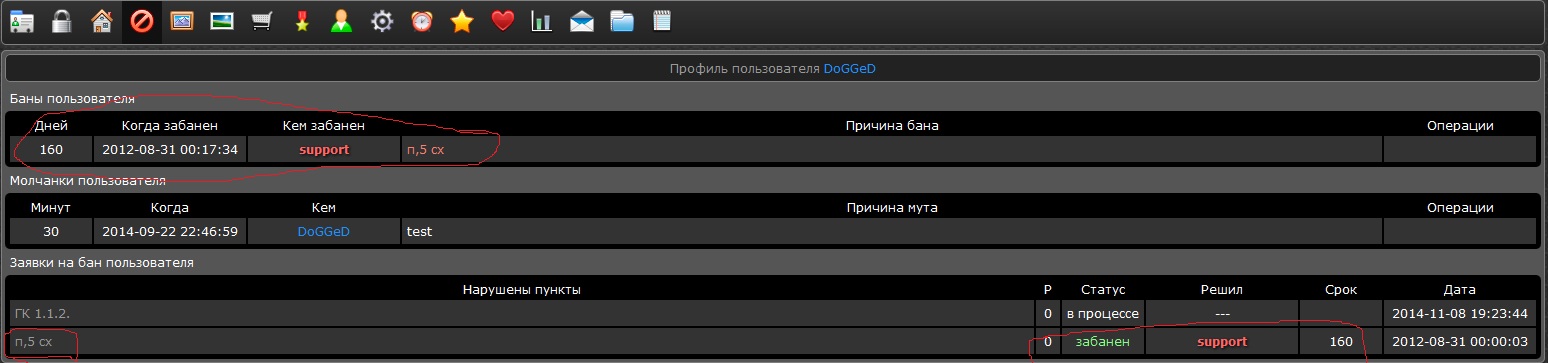Image resolution: width=1548 pixels, height=363 pixels.
Task: Click the red heart icon
Action: tap(502, 21)
